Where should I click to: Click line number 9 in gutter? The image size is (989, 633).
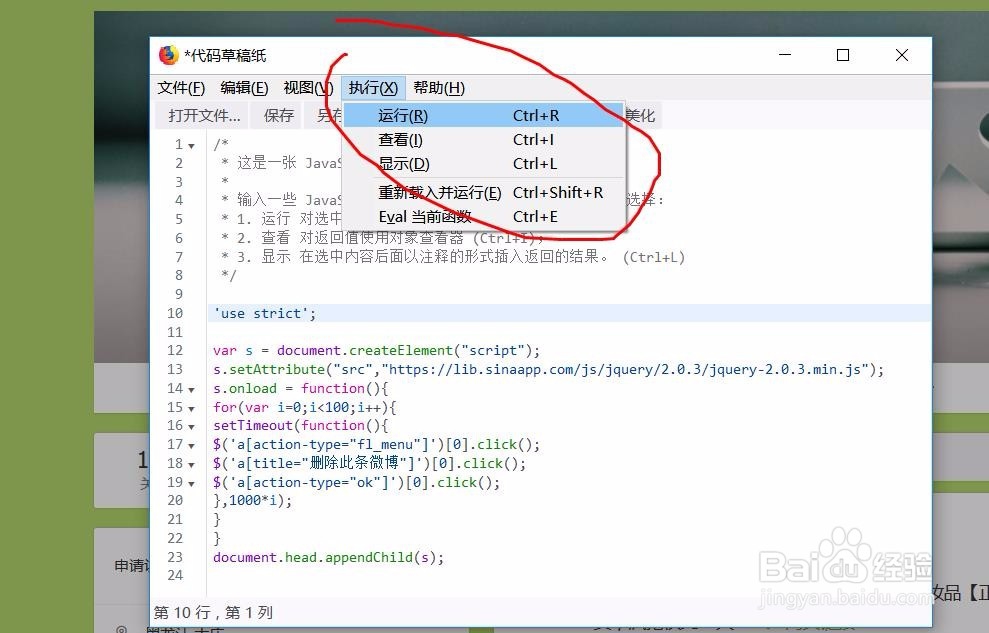click(x=179, y=294)
